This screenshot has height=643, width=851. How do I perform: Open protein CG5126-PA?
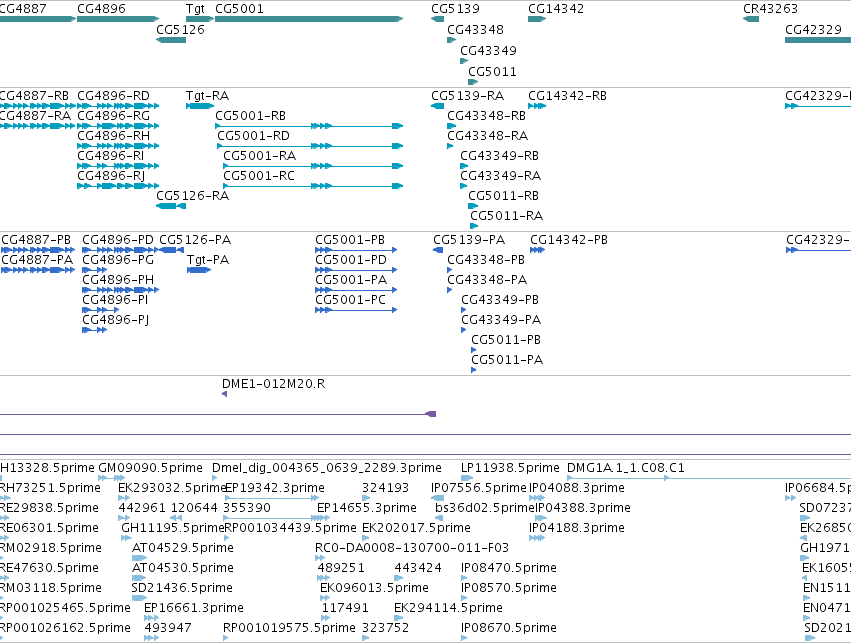[195, 240]
